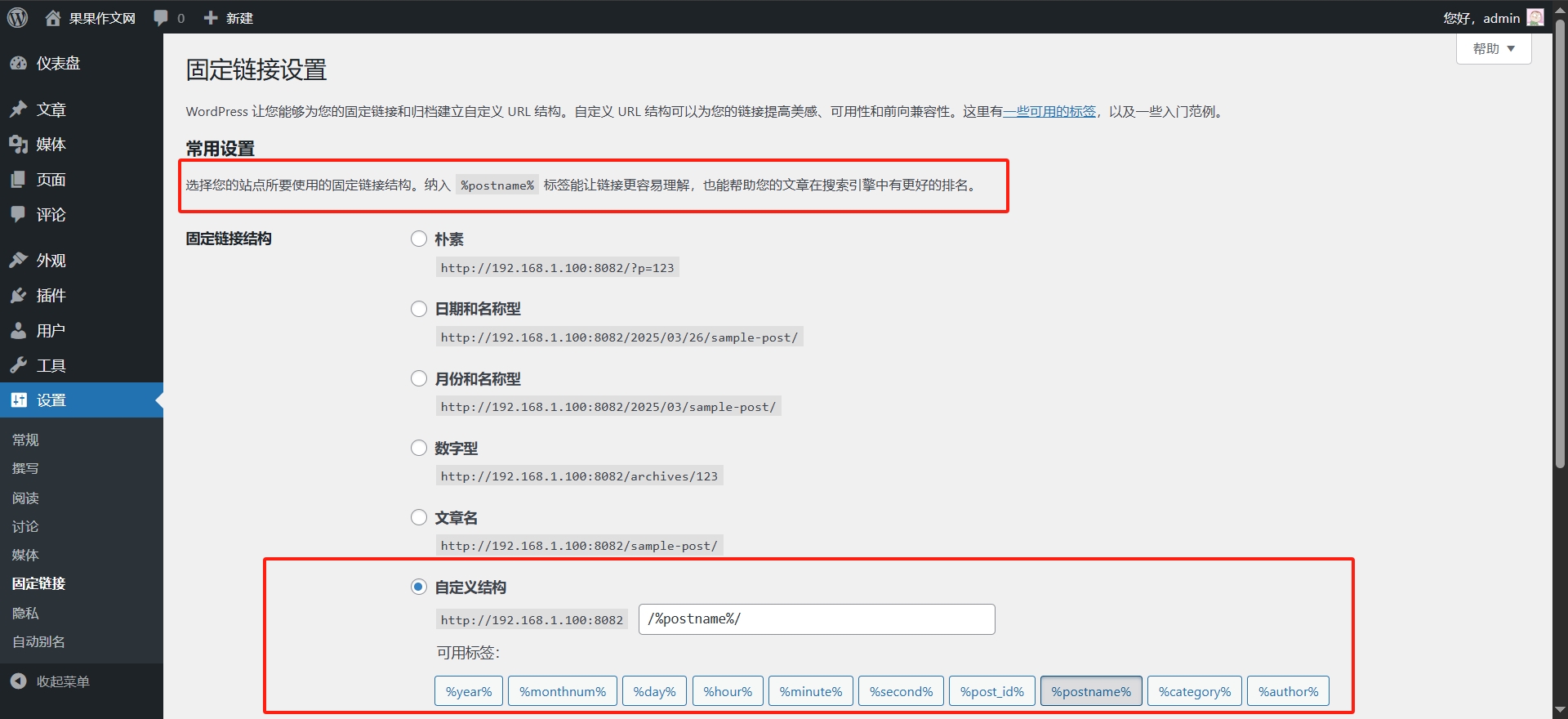Insert the %minute% tag button
The height and width of the screenshot is (719, 1568).
tap(811, 691)
